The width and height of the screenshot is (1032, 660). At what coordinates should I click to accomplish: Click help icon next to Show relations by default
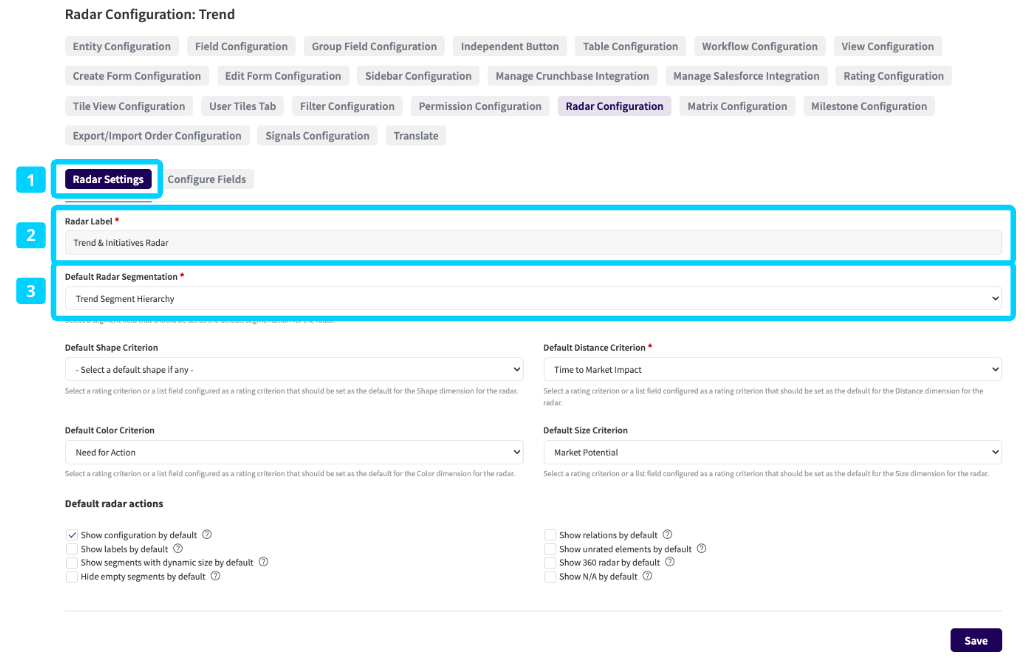(667, 535)
